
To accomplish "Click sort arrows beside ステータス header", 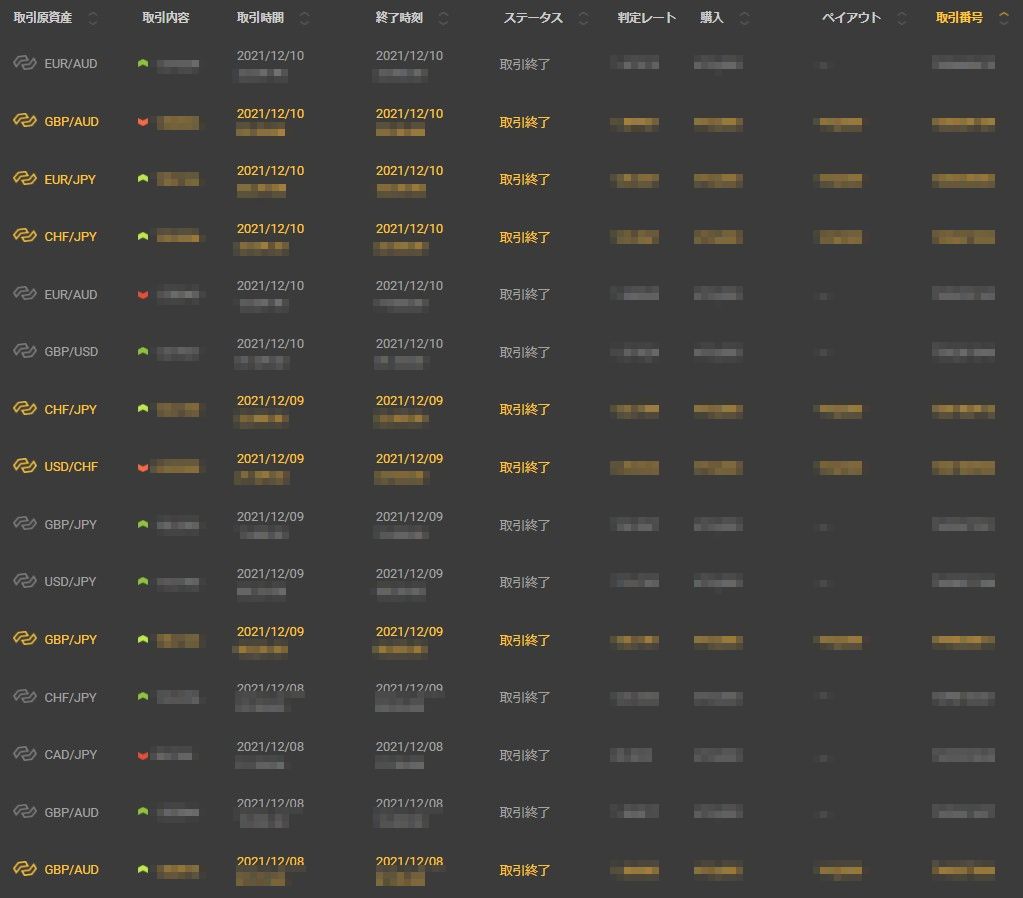I will [584, 19].
